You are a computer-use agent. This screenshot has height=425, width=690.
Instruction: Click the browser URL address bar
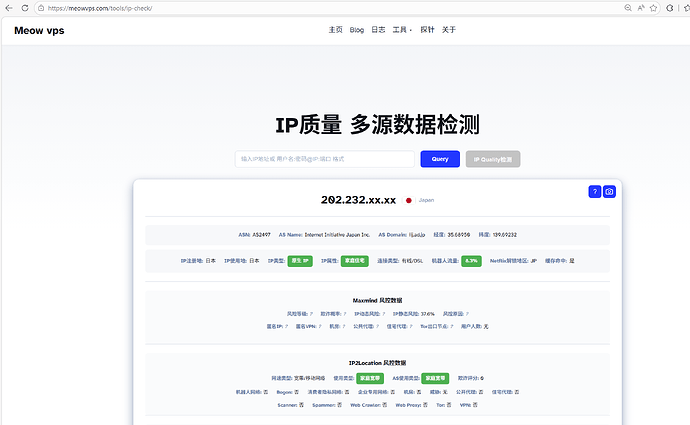330,8
